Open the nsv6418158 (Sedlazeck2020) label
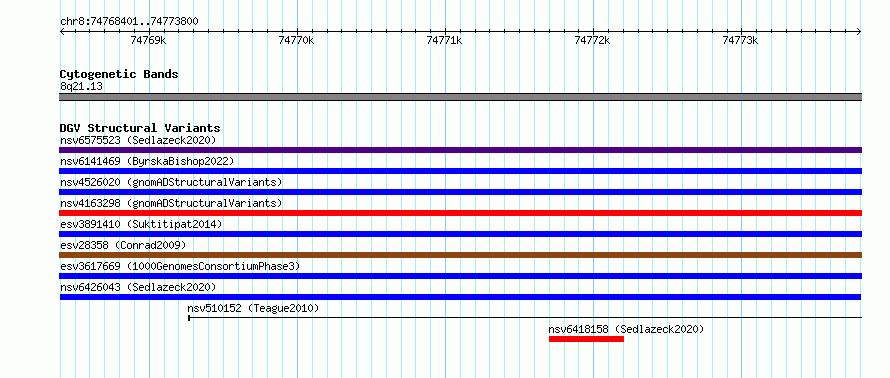This screenshot has width=890, height=378. pyautogui.click(x=626, y=329)
